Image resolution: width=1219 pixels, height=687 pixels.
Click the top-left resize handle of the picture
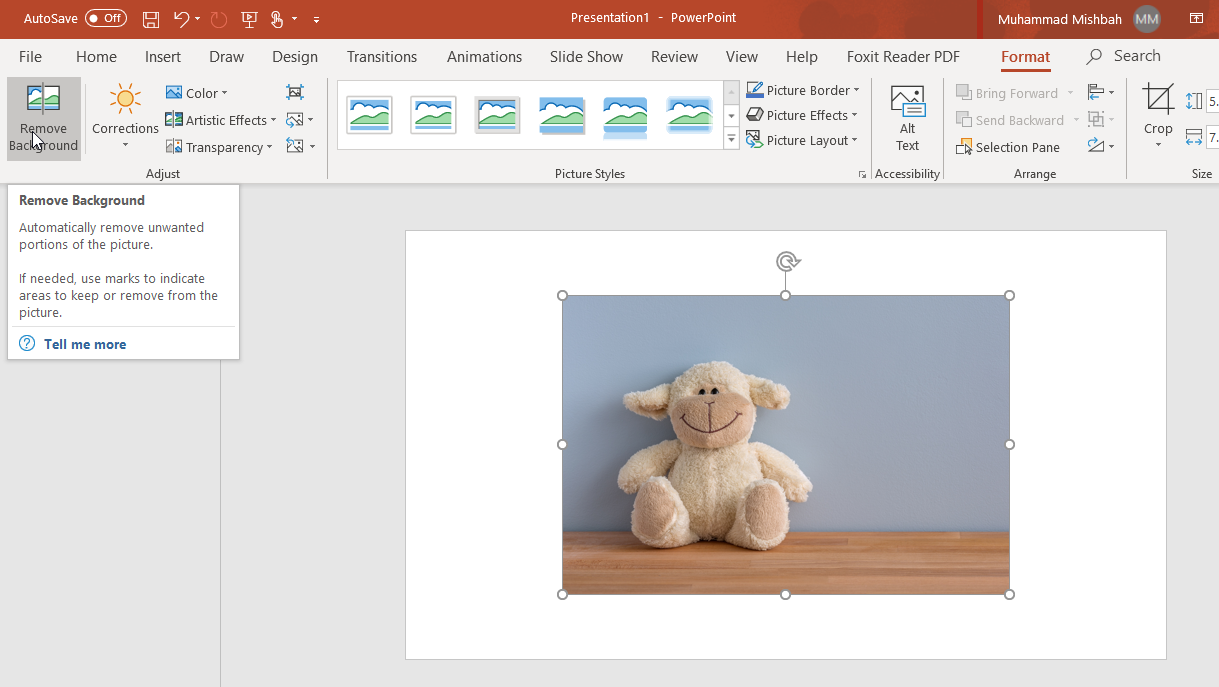[x=562, y=295]
